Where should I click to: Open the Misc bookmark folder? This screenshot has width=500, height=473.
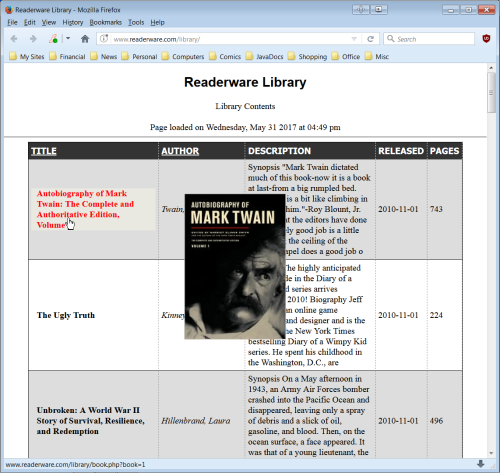377,56
